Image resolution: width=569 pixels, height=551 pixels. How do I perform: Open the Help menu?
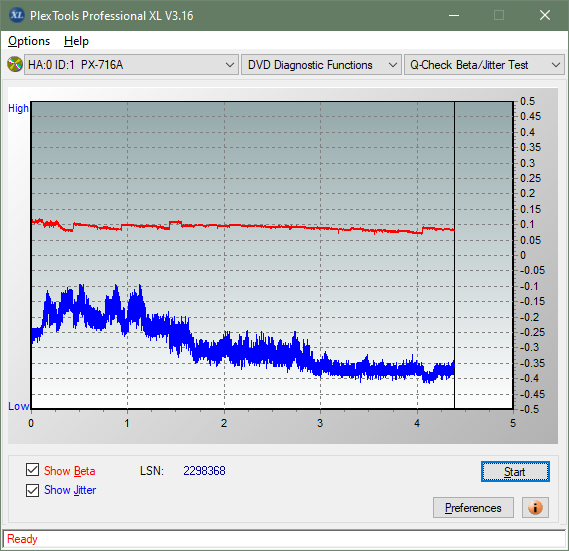click(76, 41)
